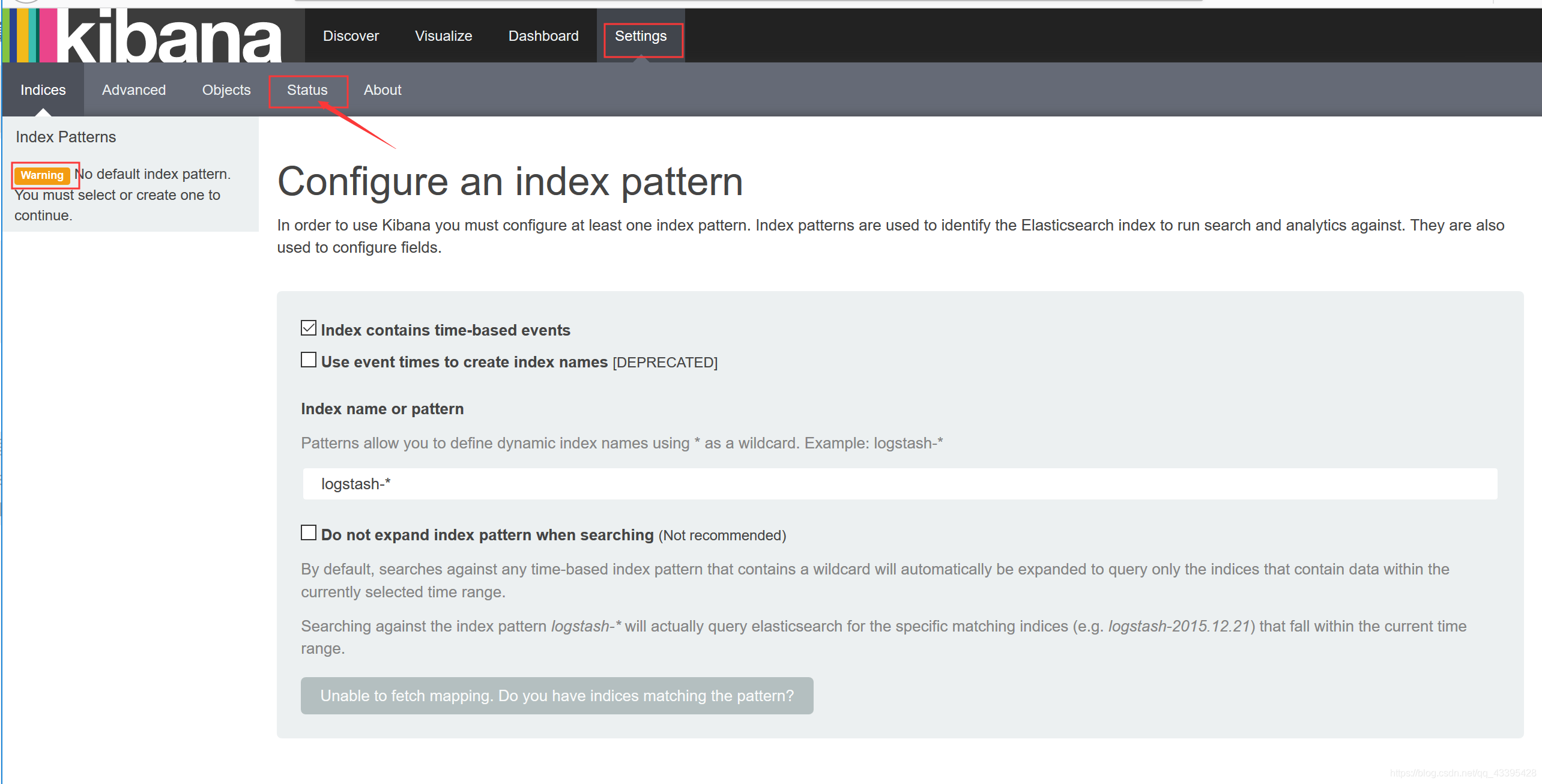Image resolution: width=1542 pixels, height=784 pixels.
Task: Switch to the Visualize tab
Action: coord(443,36)
